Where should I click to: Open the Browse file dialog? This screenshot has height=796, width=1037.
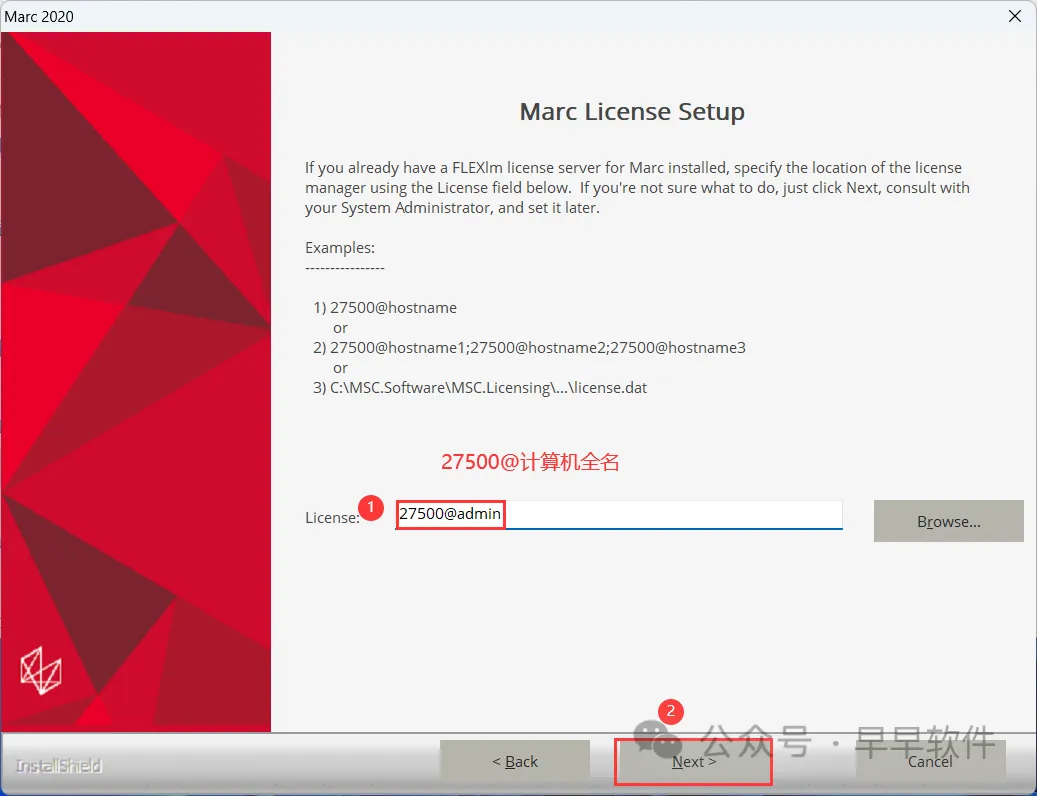tap(948, 521)
